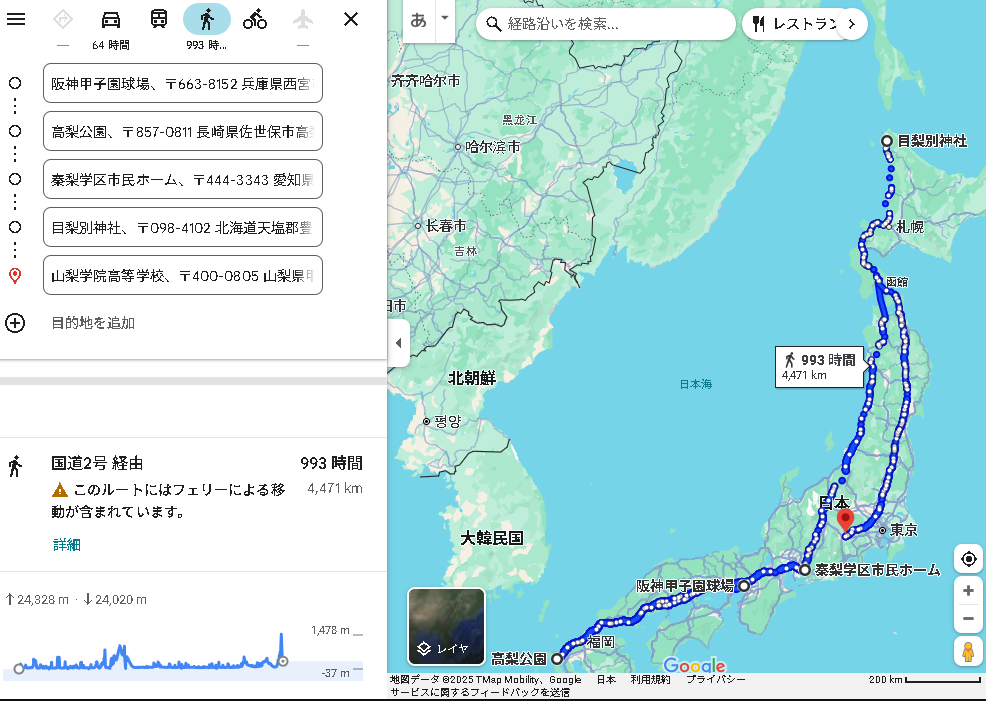Open プライバシー privacy link

[x=716, y=680]
